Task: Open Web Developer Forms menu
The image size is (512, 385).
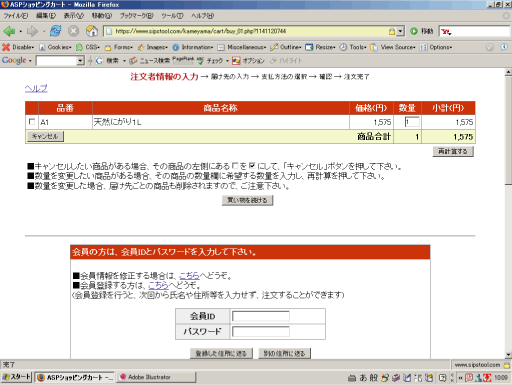Action: (119, 47)
